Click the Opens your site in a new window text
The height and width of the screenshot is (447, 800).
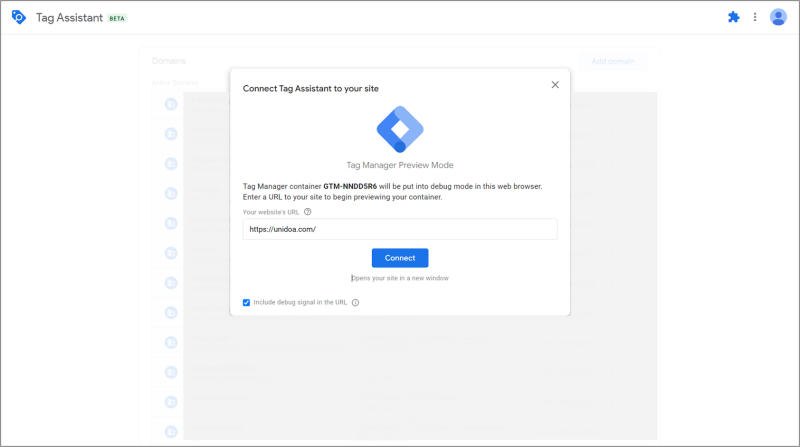point(400,278)
